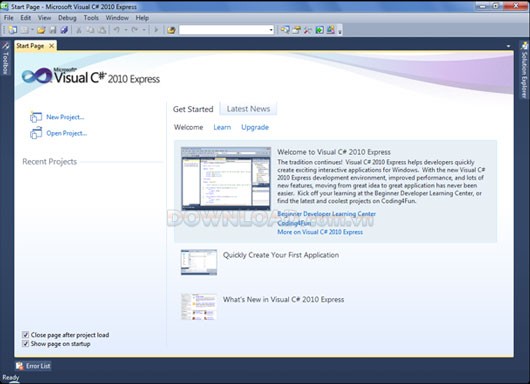
Task: Select the Learn sub-tab
Action: point(222,127)
